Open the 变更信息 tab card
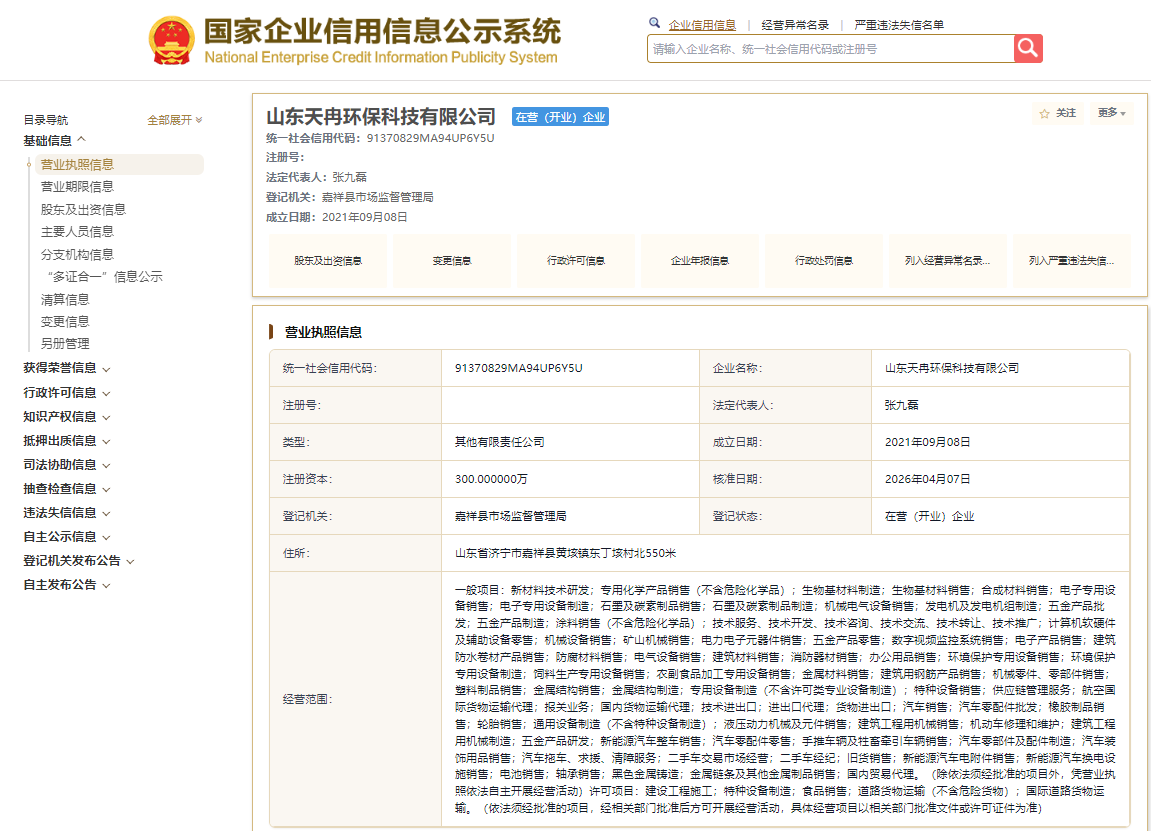 pyautogui.click(x=452, y=261)
